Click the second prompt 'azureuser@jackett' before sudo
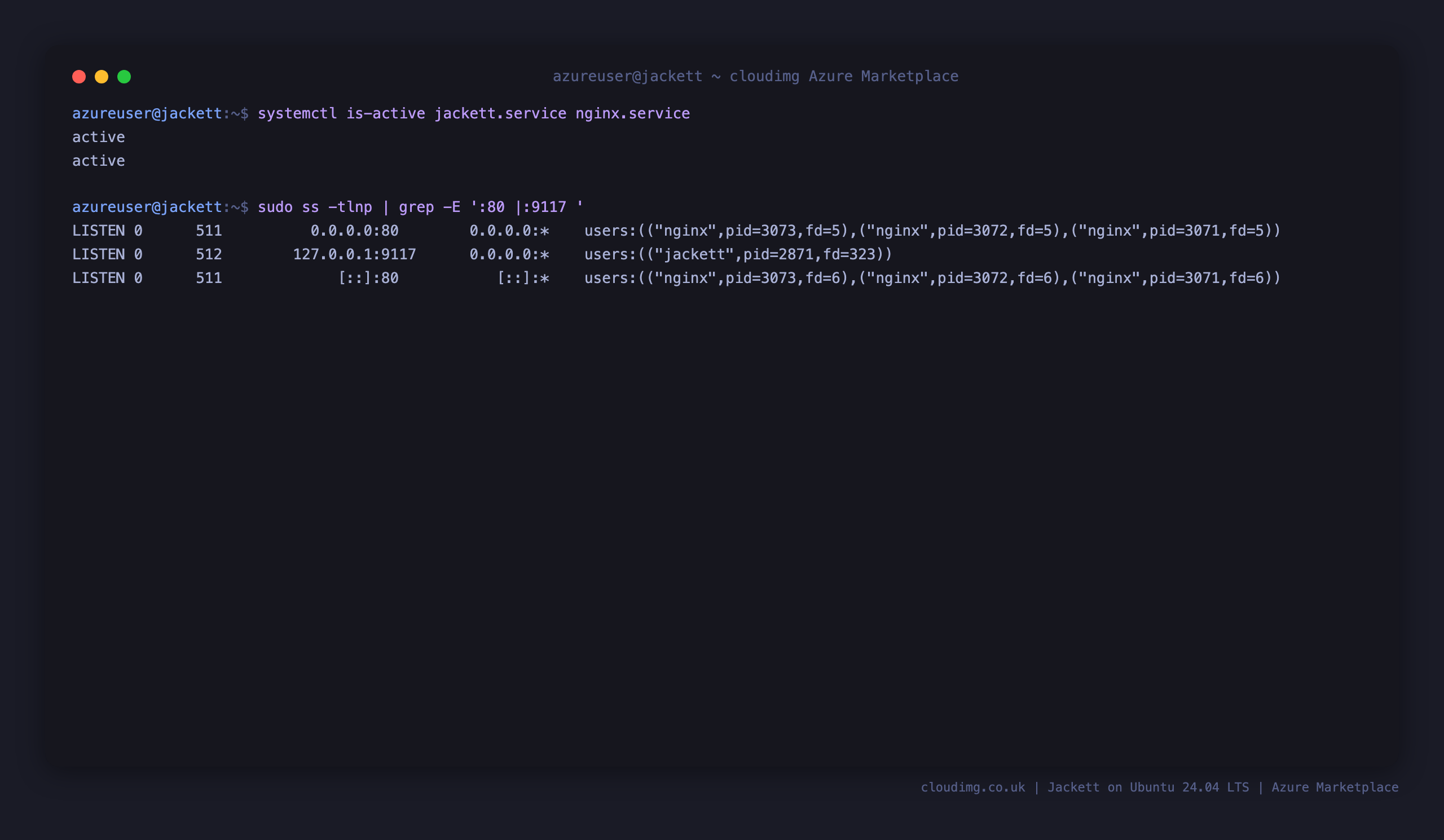 (x=147, y=207)
